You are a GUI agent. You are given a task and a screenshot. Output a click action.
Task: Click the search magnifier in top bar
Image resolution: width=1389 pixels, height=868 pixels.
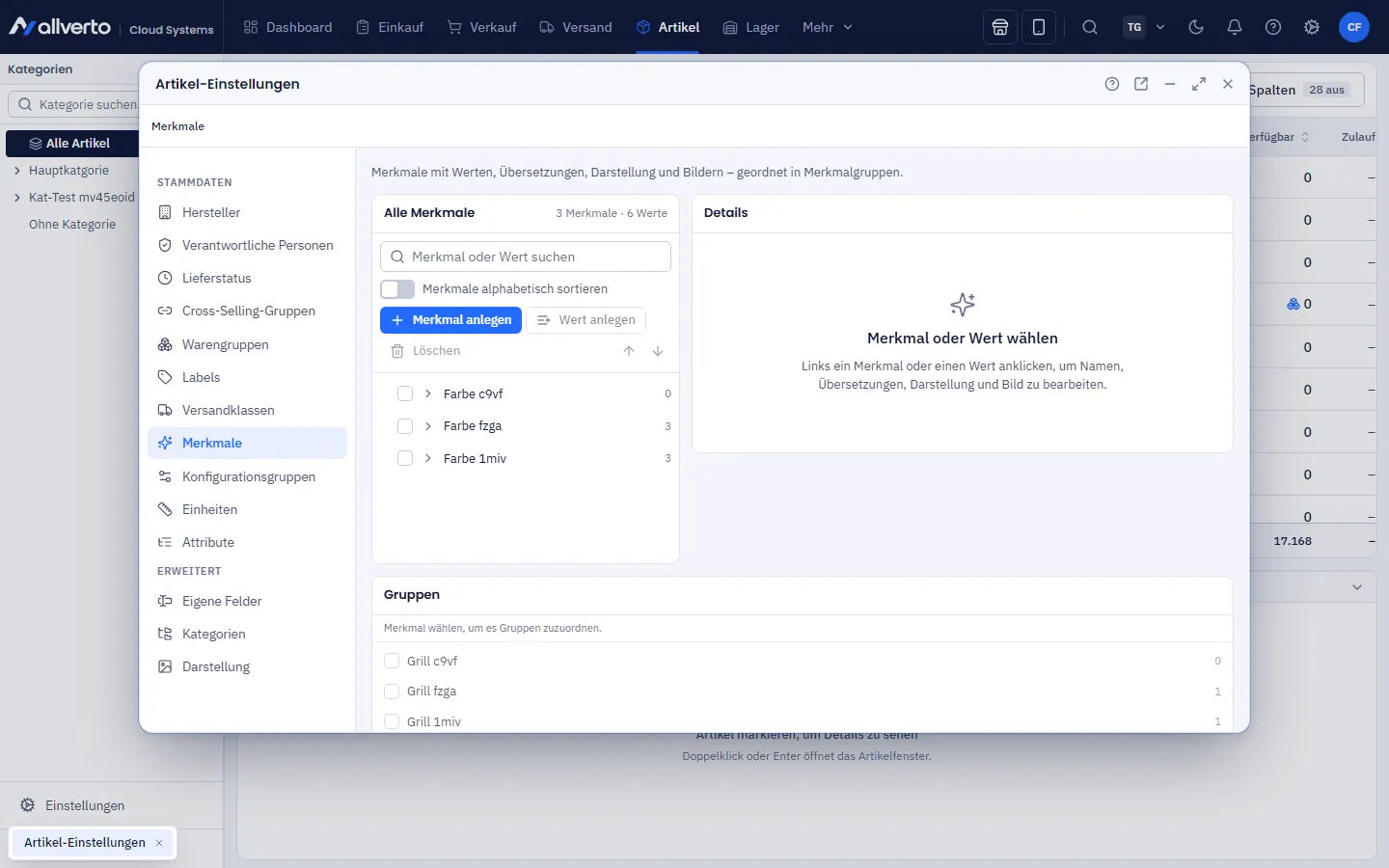click(x=1090, y=27)
